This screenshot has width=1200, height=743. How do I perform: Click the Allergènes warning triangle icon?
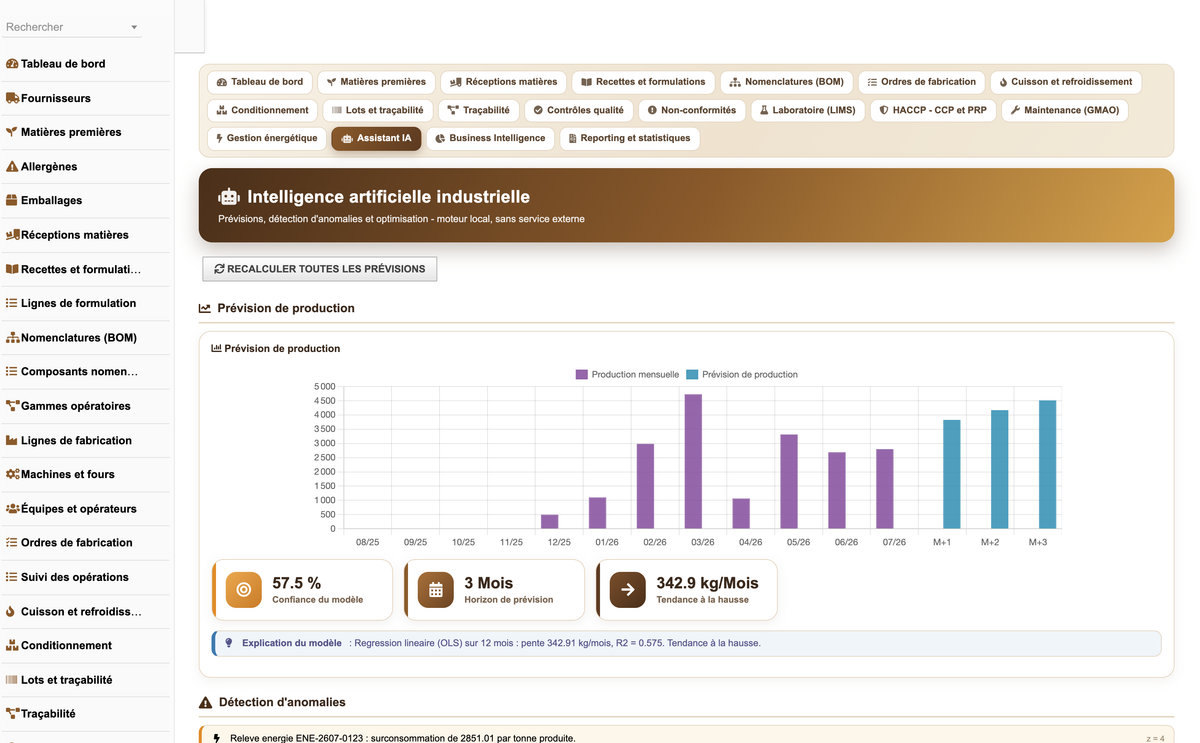click(12, 166)
